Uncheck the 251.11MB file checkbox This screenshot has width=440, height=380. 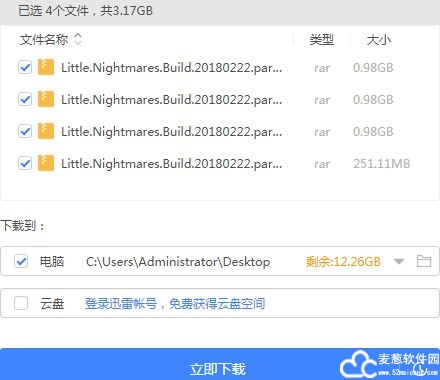(25, 163)
